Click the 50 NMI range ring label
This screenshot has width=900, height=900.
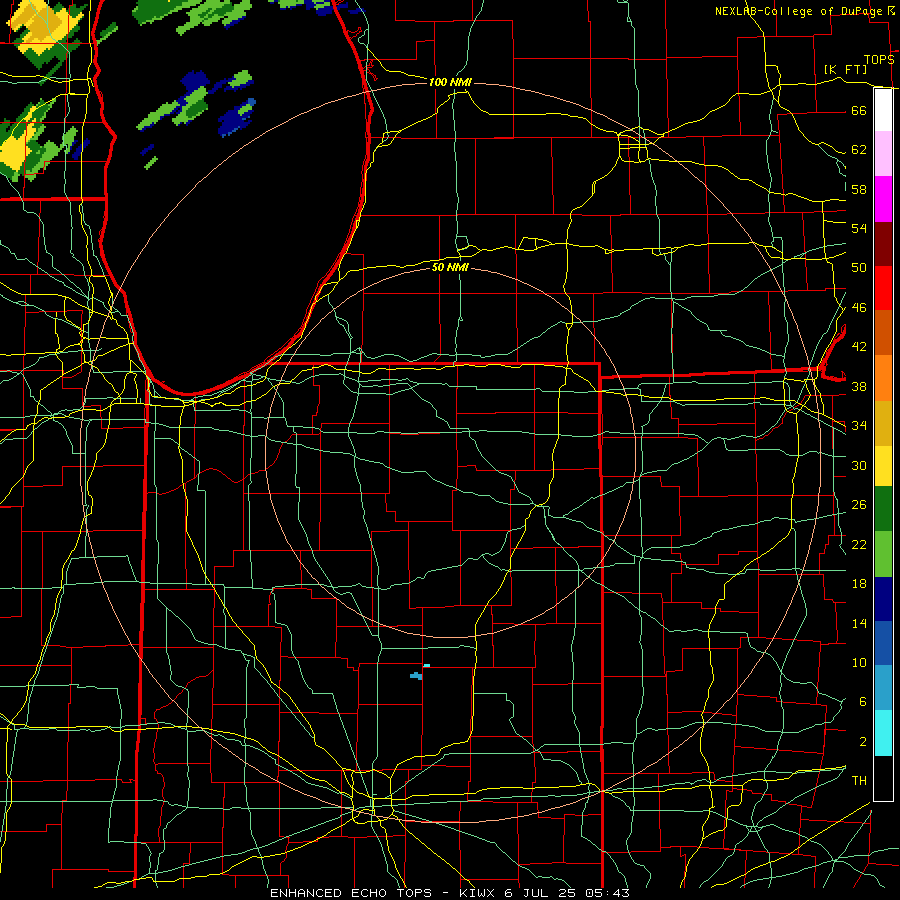click(450, 267)
